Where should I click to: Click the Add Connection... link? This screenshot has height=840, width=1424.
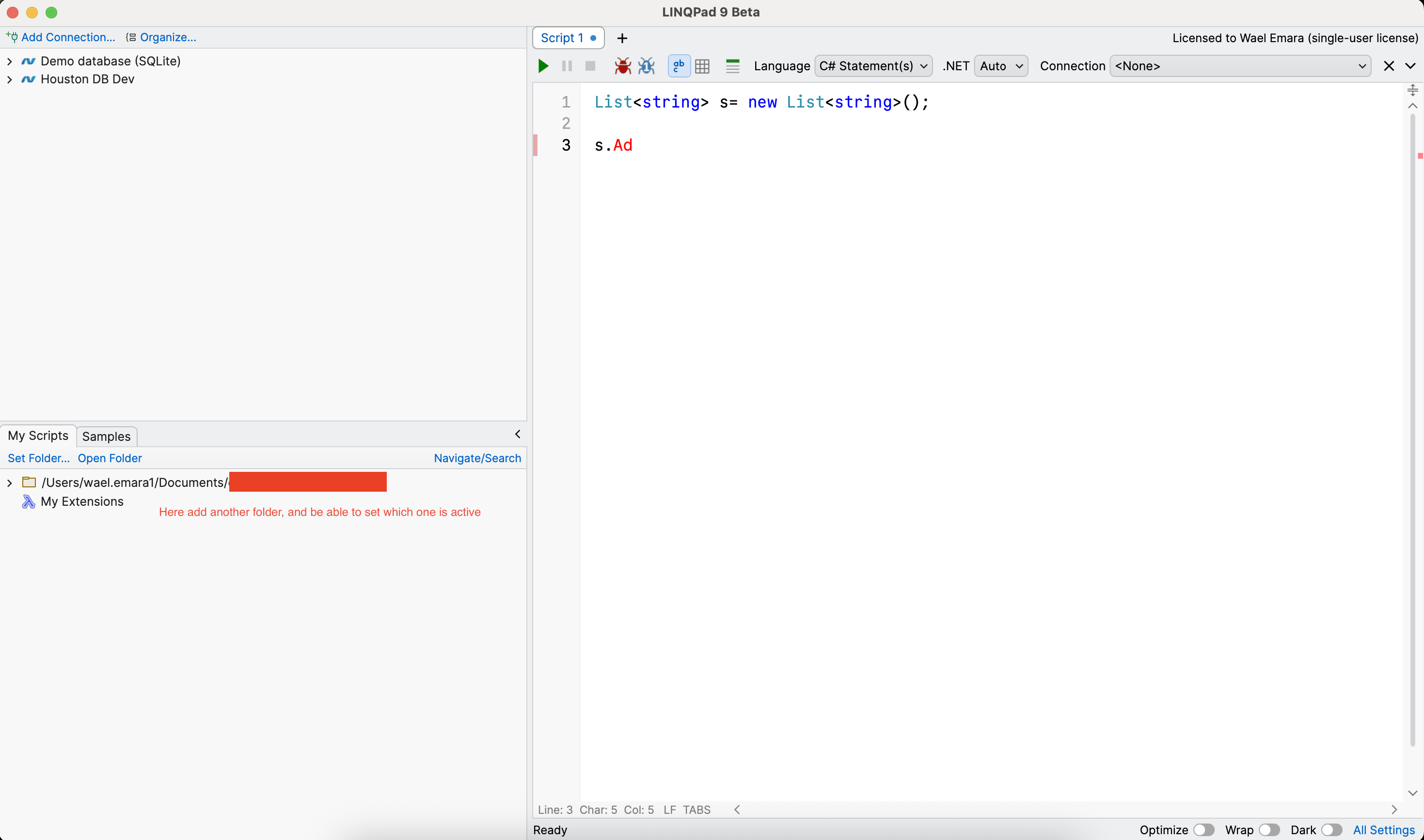[67, 37]
